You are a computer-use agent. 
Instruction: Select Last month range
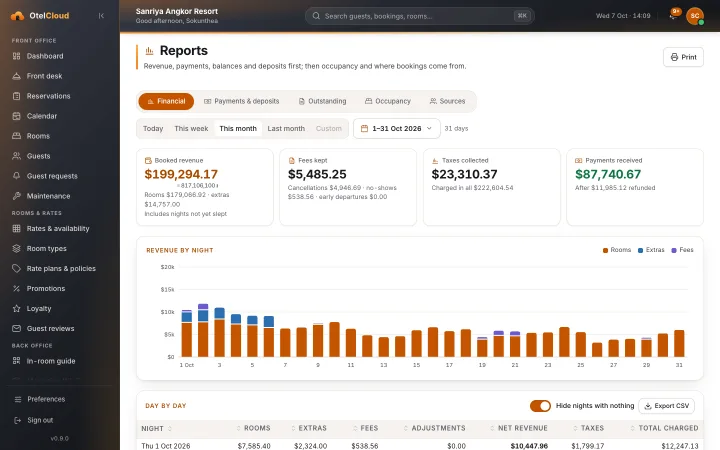(x=286, y=129)
